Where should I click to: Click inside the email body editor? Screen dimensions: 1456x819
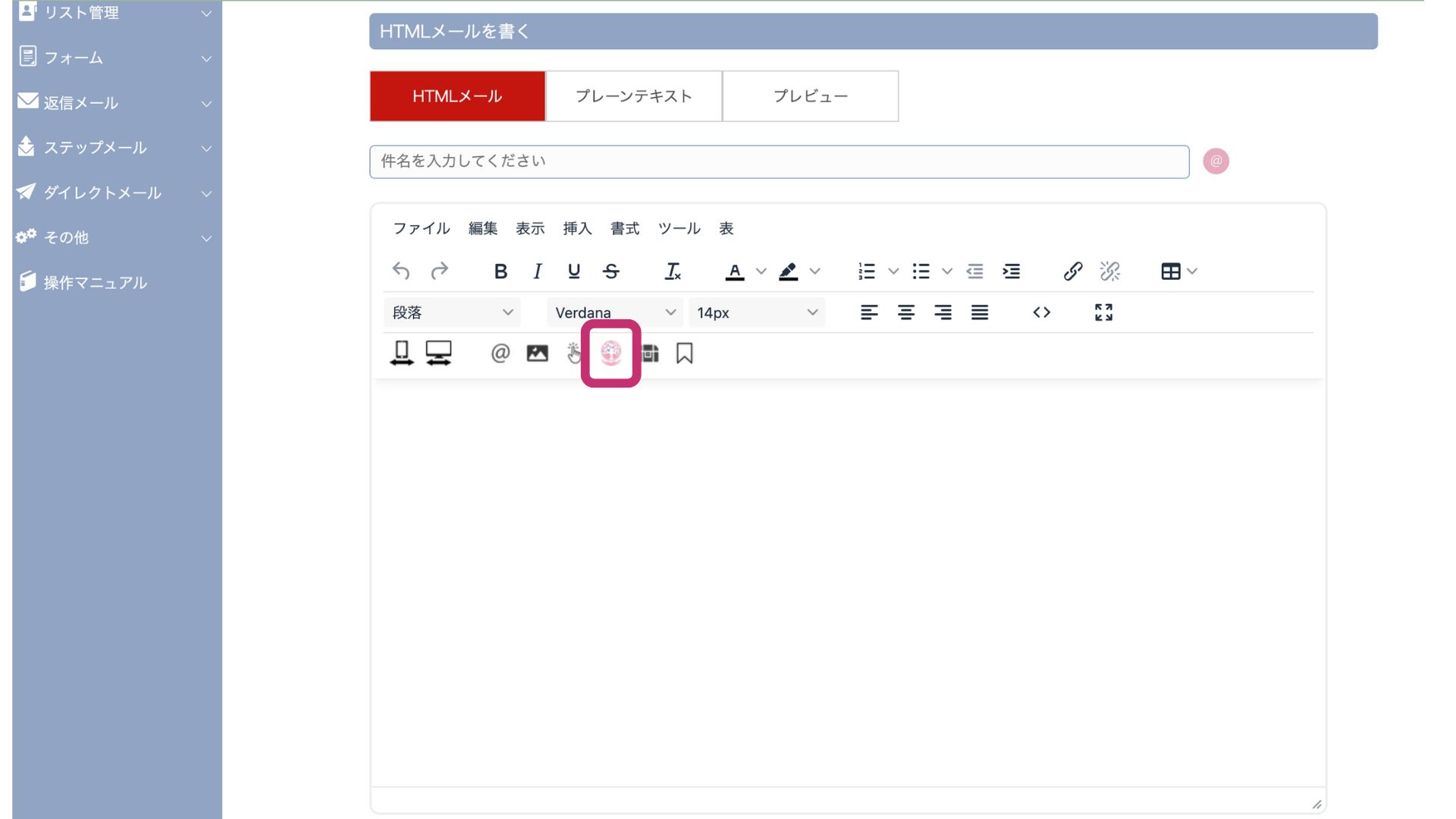[848, 582]
